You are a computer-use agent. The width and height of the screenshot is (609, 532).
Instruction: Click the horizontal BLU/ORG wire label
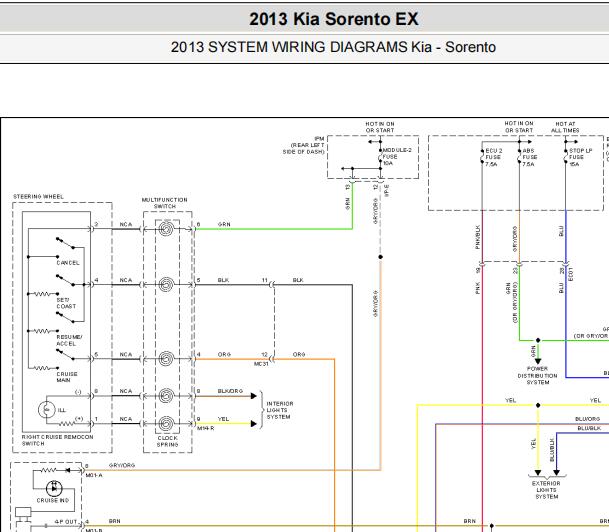[x=587, y=419]
